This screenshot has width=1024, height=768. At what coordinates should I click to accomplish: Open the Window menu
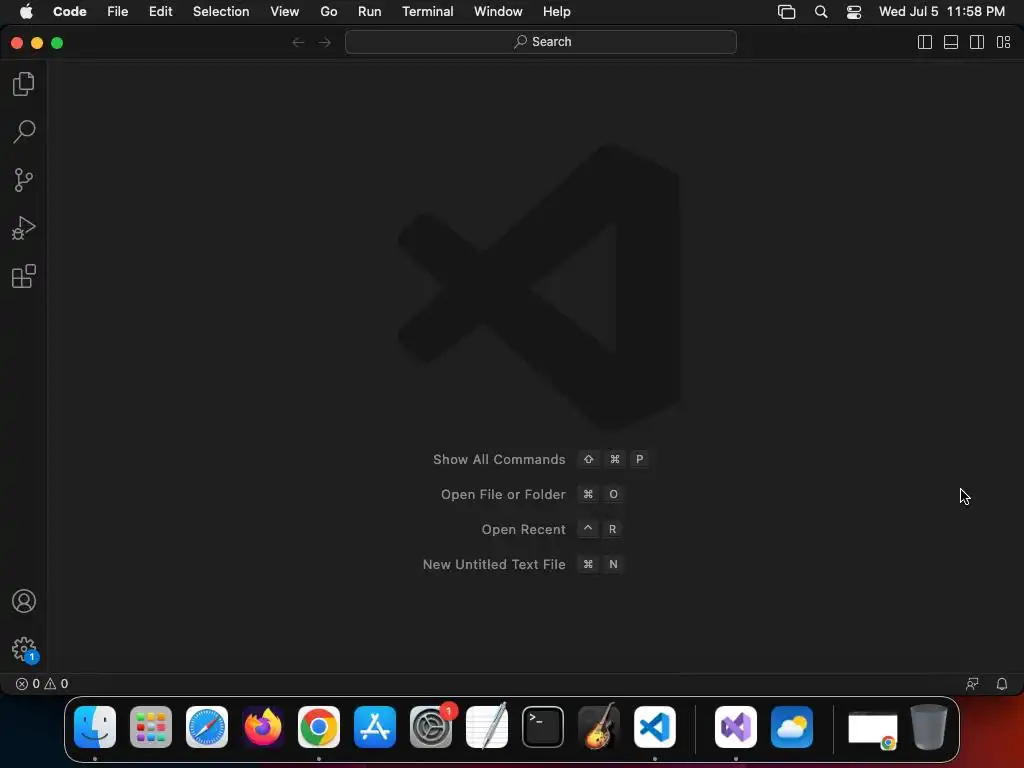pos(498,12)
